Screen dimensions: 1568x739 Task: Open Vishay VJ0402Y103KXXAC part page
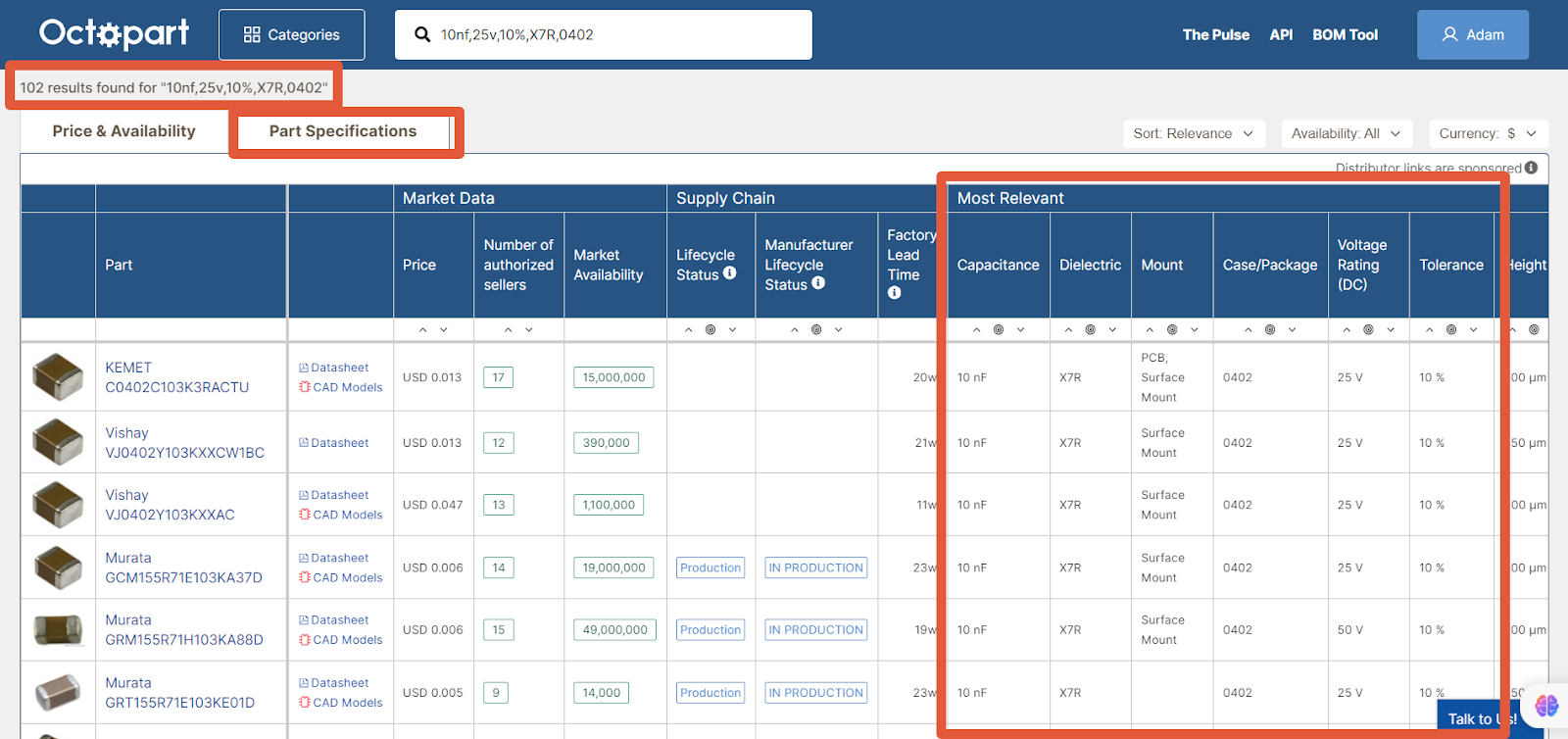coord(171,505)
